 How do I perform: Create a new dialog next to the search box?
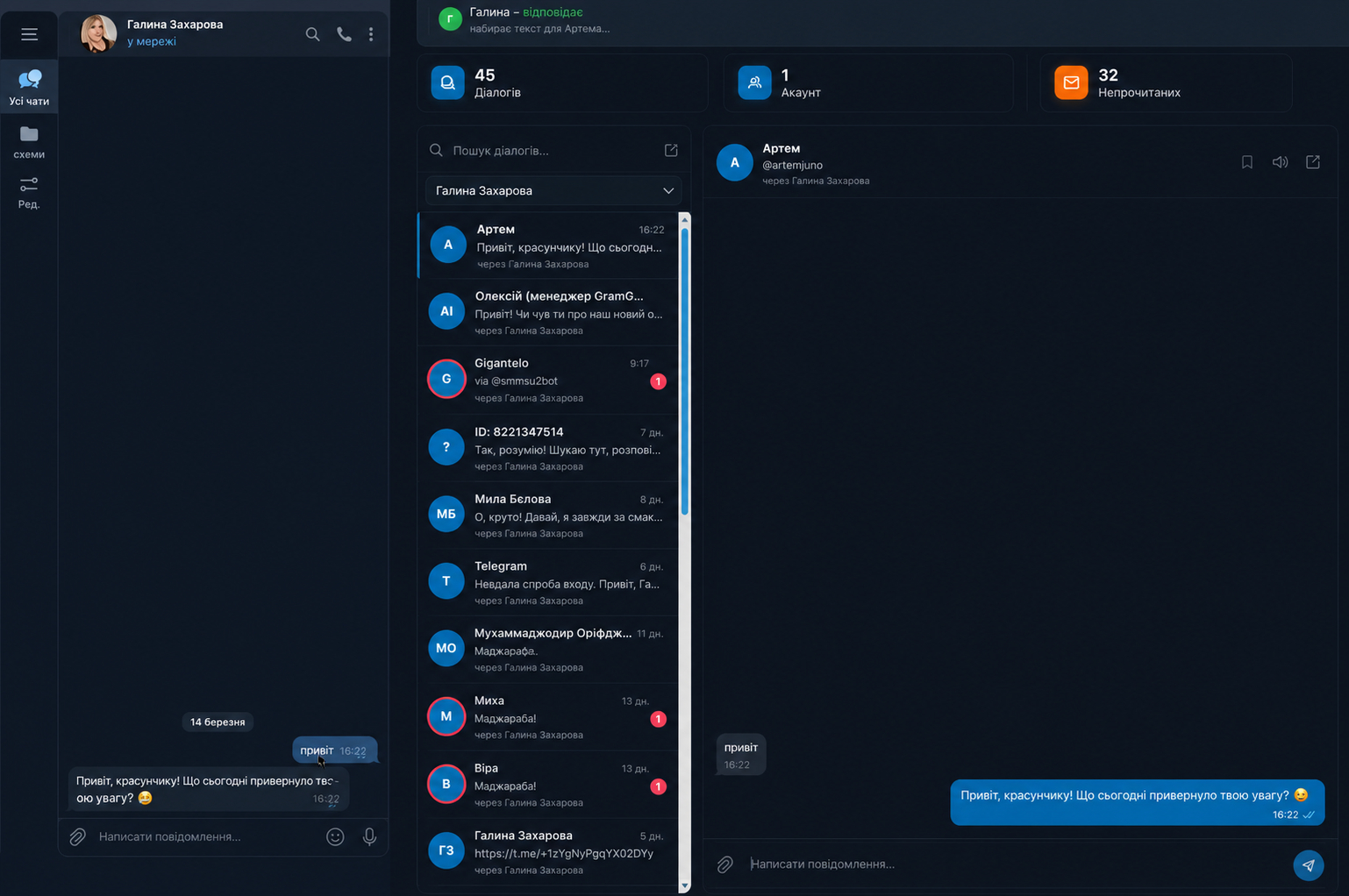[x=671, y=151]
